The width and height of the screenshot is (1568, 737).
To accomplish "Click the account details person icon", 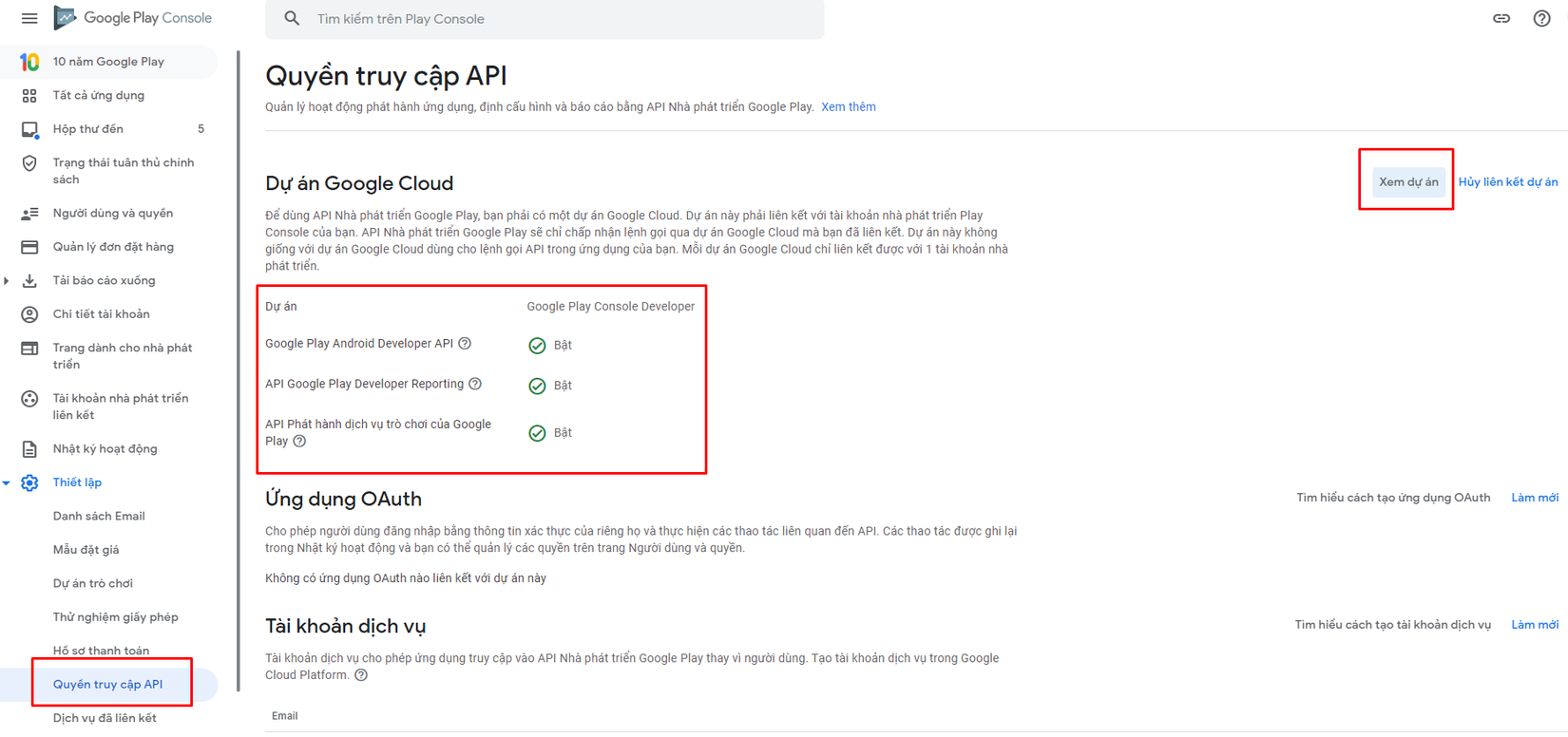I will (29, 314).
